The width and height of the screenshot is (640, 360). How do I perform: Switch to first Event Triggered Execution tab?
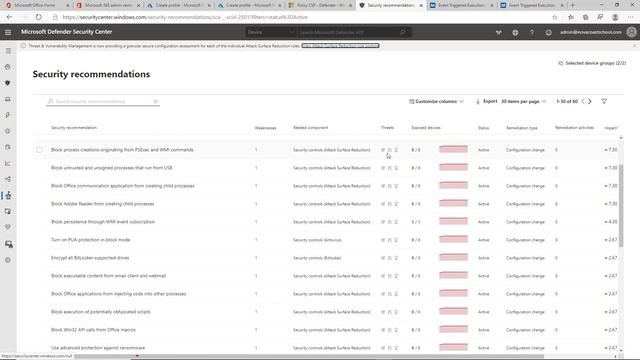(461, 5)
